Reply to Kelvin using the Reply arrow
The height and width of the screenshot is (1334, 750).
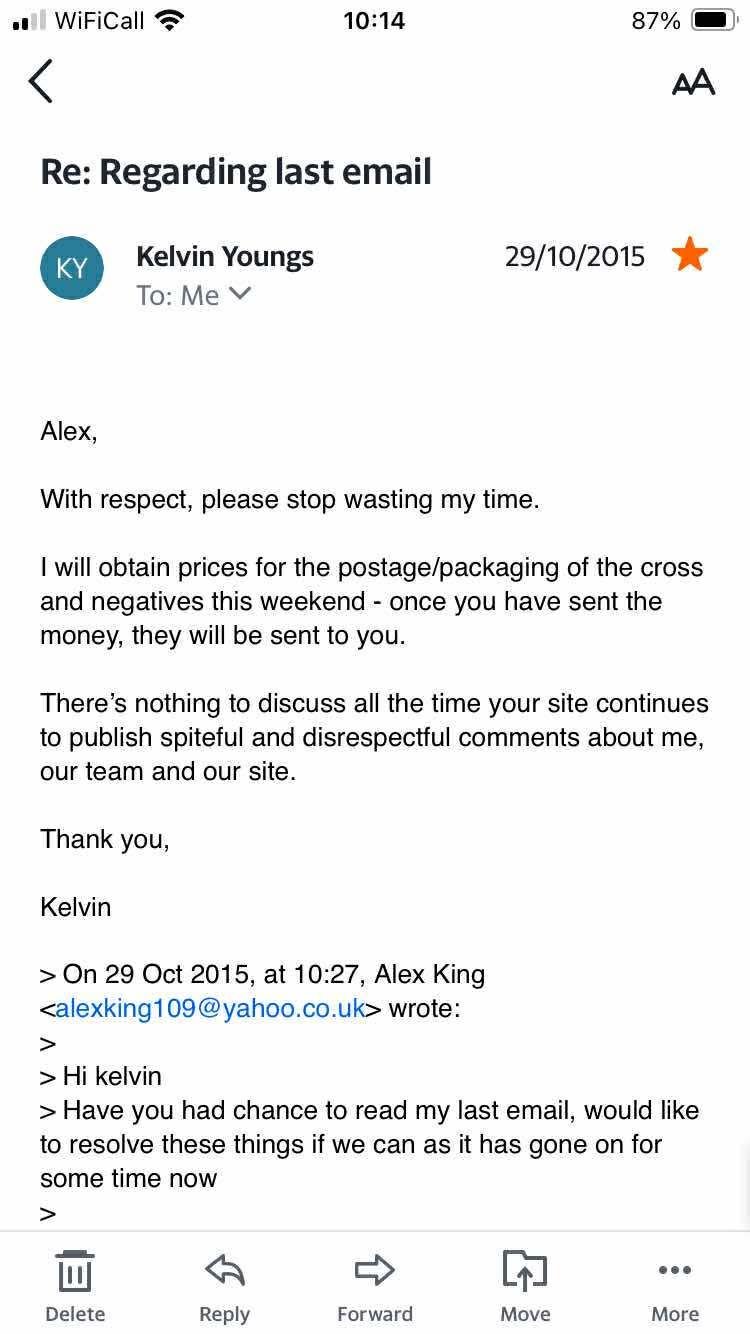point(224,1272)
